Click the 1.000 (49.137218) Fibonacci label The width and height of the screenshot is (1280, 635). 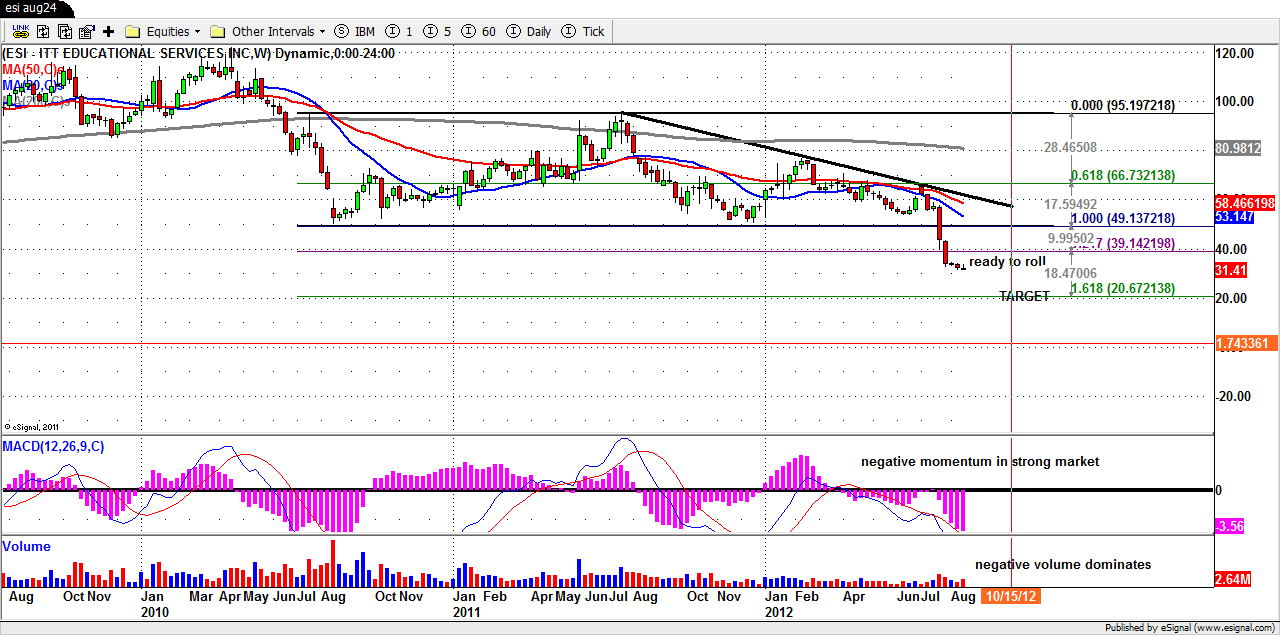pyautogui.click(x=1123, y=218)
